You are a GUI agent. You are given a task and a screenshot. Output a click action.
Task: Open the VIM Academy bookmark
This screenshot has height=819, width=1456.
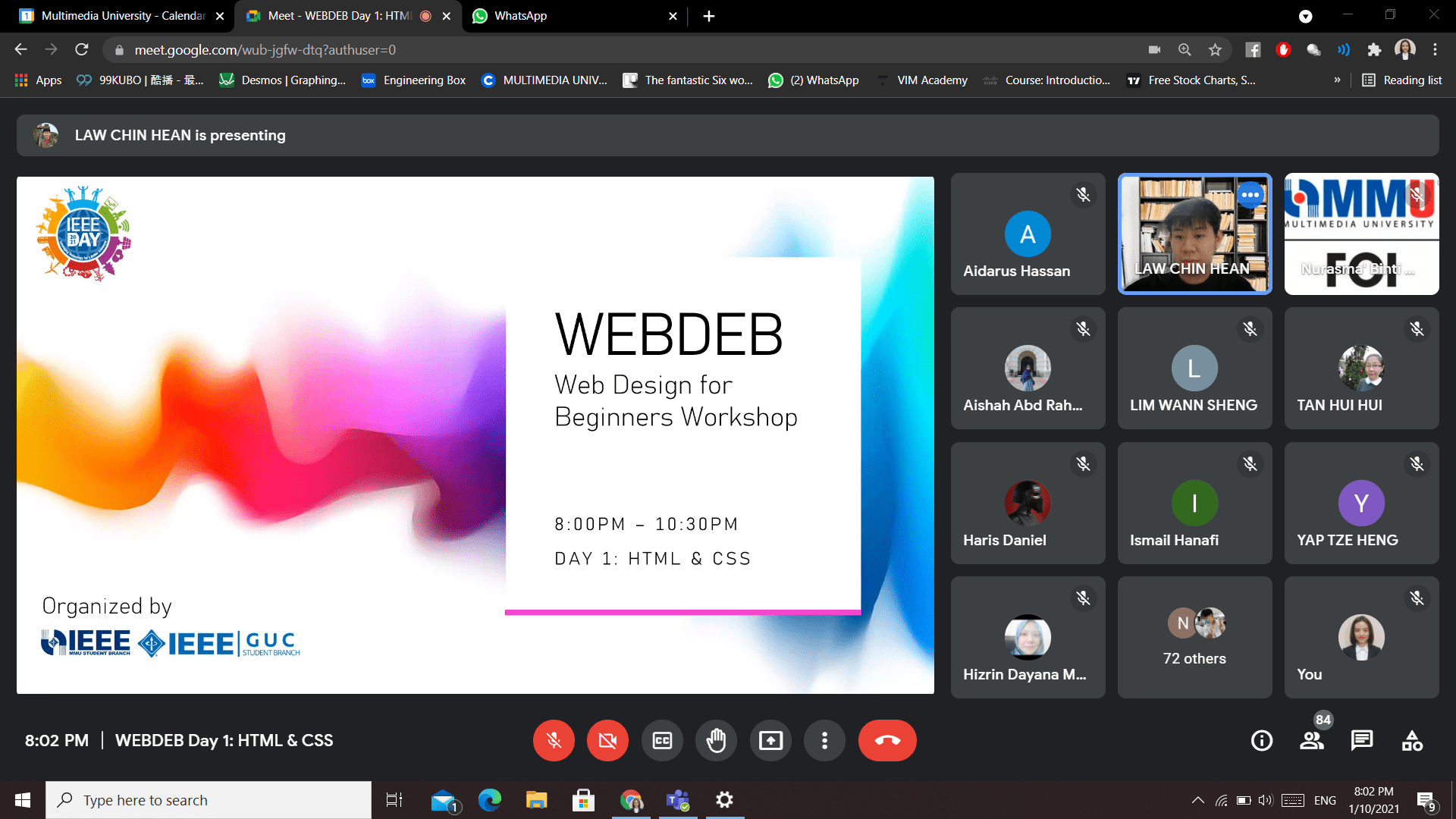click(921, 80)
